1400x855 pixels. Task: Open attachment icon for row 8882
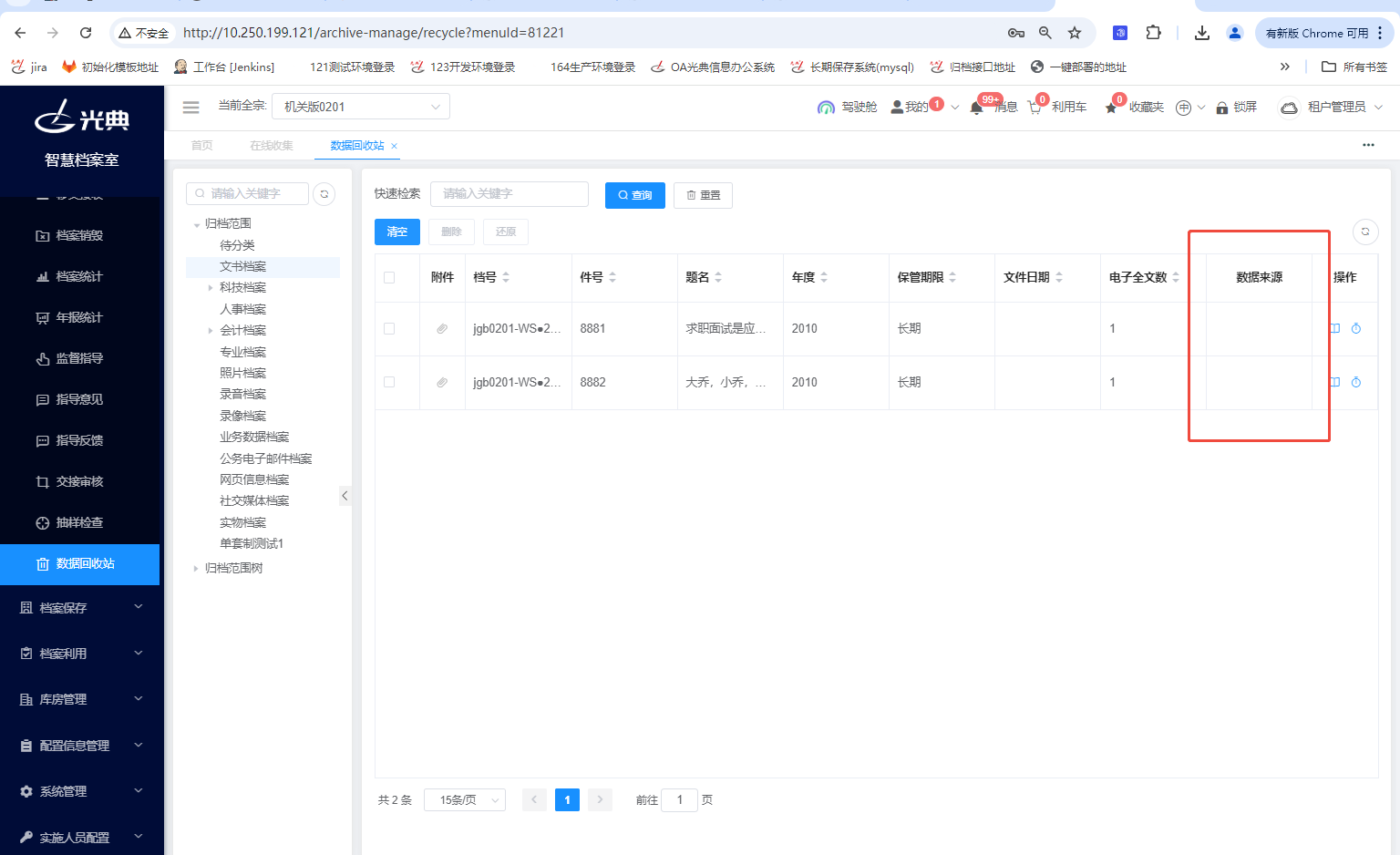442,383
